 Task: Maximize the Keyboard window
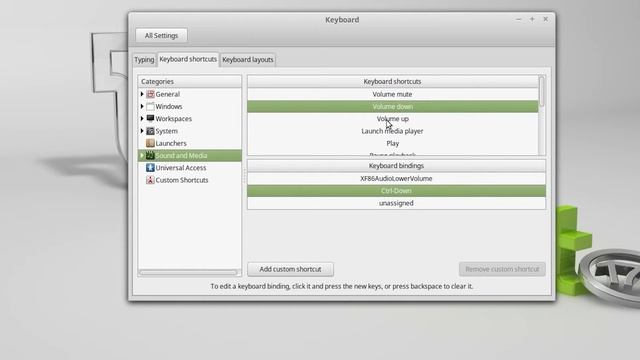tap(532, 19)
